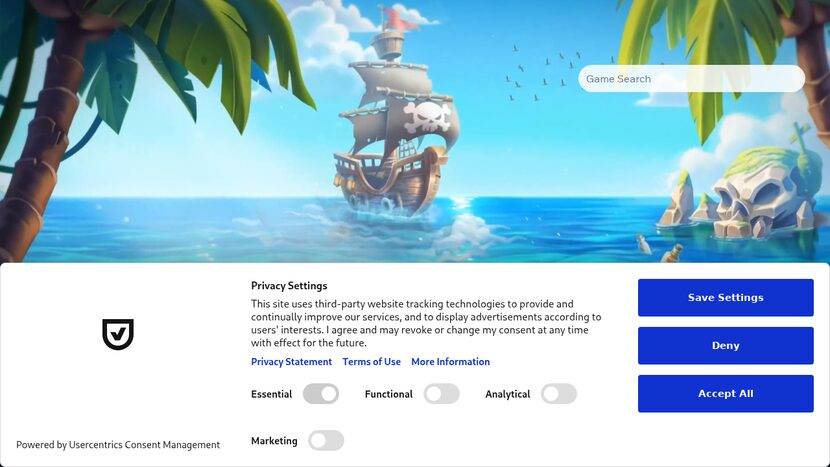Click the skull and crossbones on the sail
Screen dimensions: 830x467
click(427, 116)
